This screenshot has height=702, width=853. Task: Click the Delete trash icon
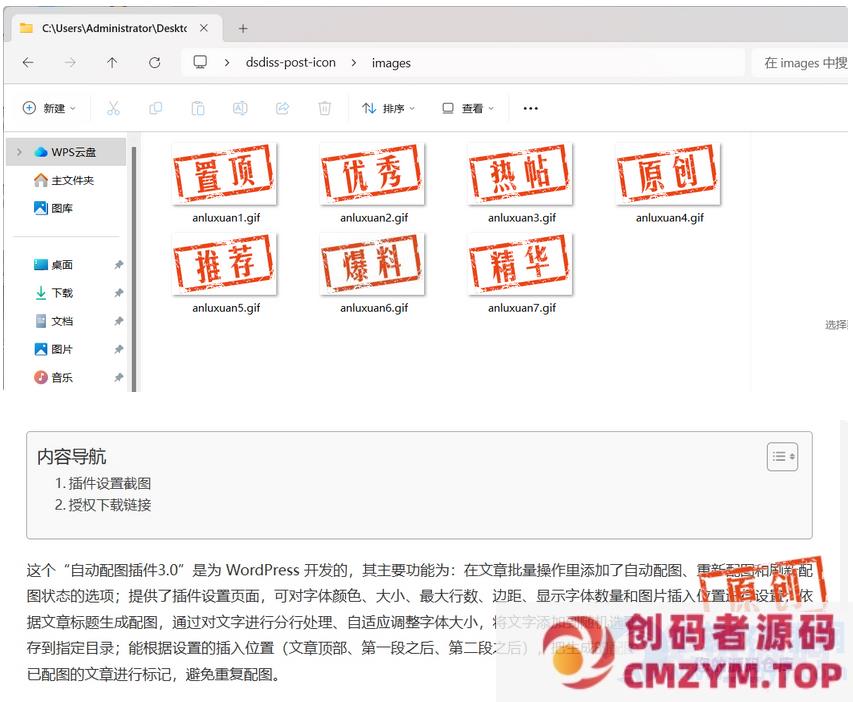[x=324, y=108]
